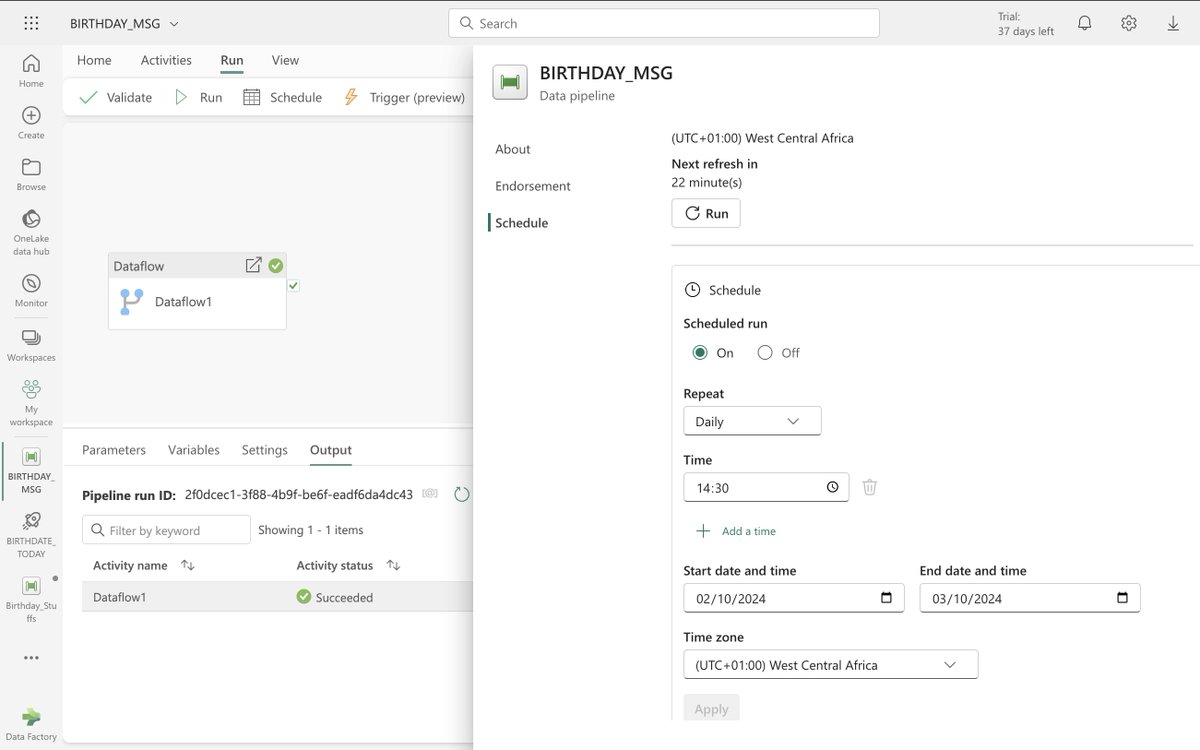This screenshot has height=750, width=1200.
Task: Open Workspaces in the sidebar
Action: [31, 345]
